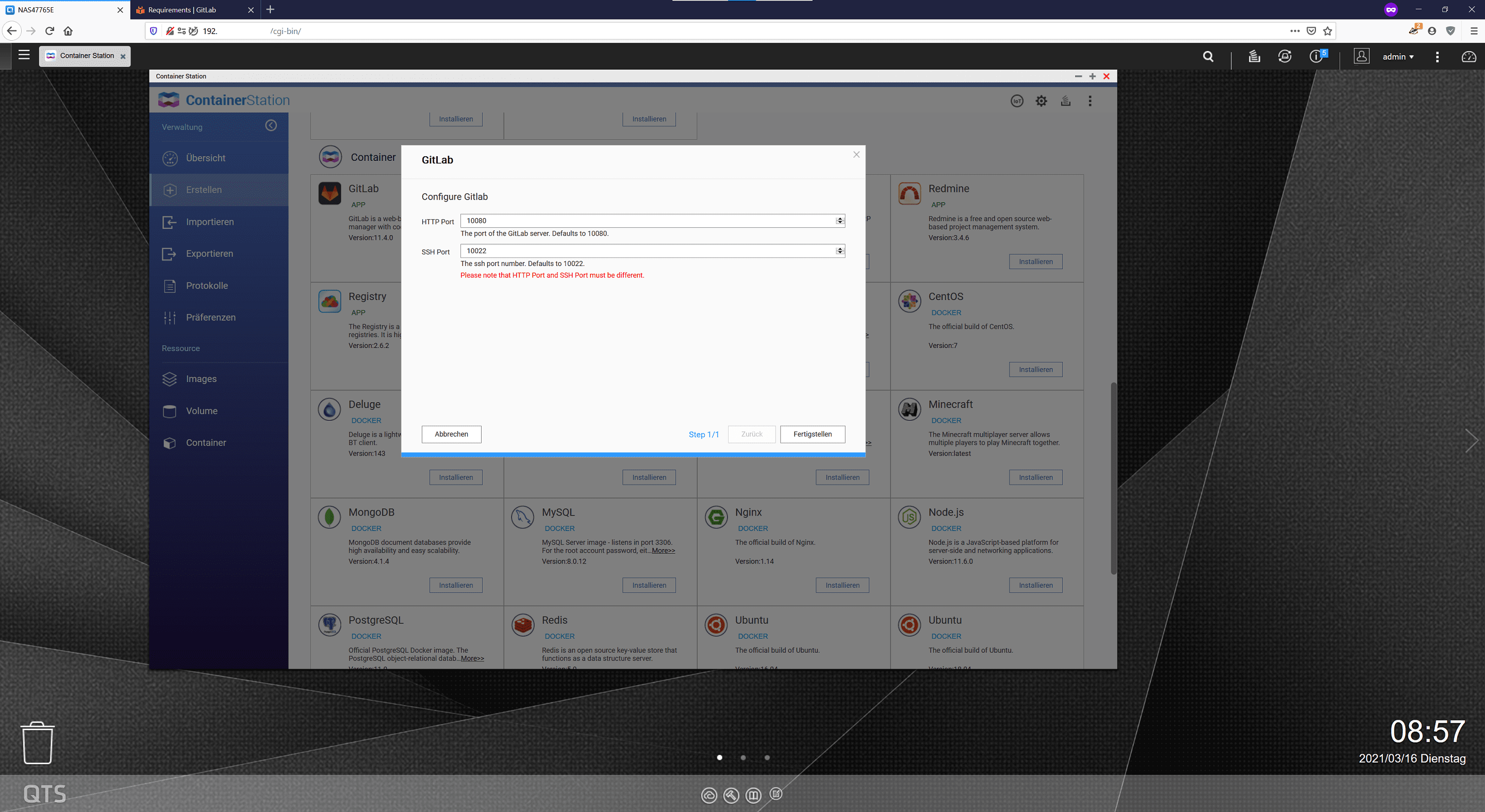Image resolution: width=1485 pixels, height=812 pixels.
Task: Click the Minecraft logo icon
Action: 910,409
